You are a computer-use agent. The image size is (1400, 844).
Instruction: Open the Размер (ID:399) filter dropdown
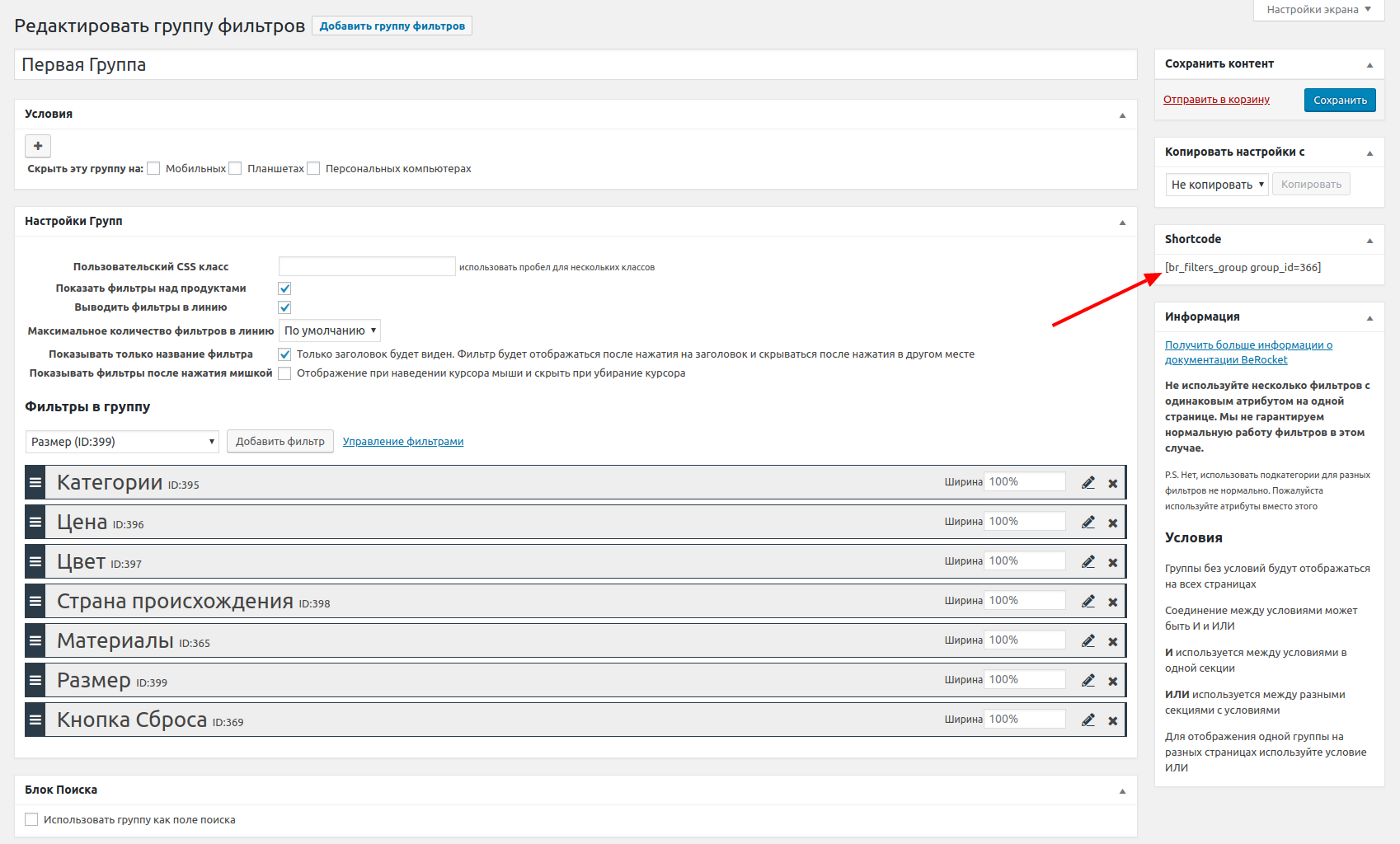pyautogui.click(x=122, y=442)
